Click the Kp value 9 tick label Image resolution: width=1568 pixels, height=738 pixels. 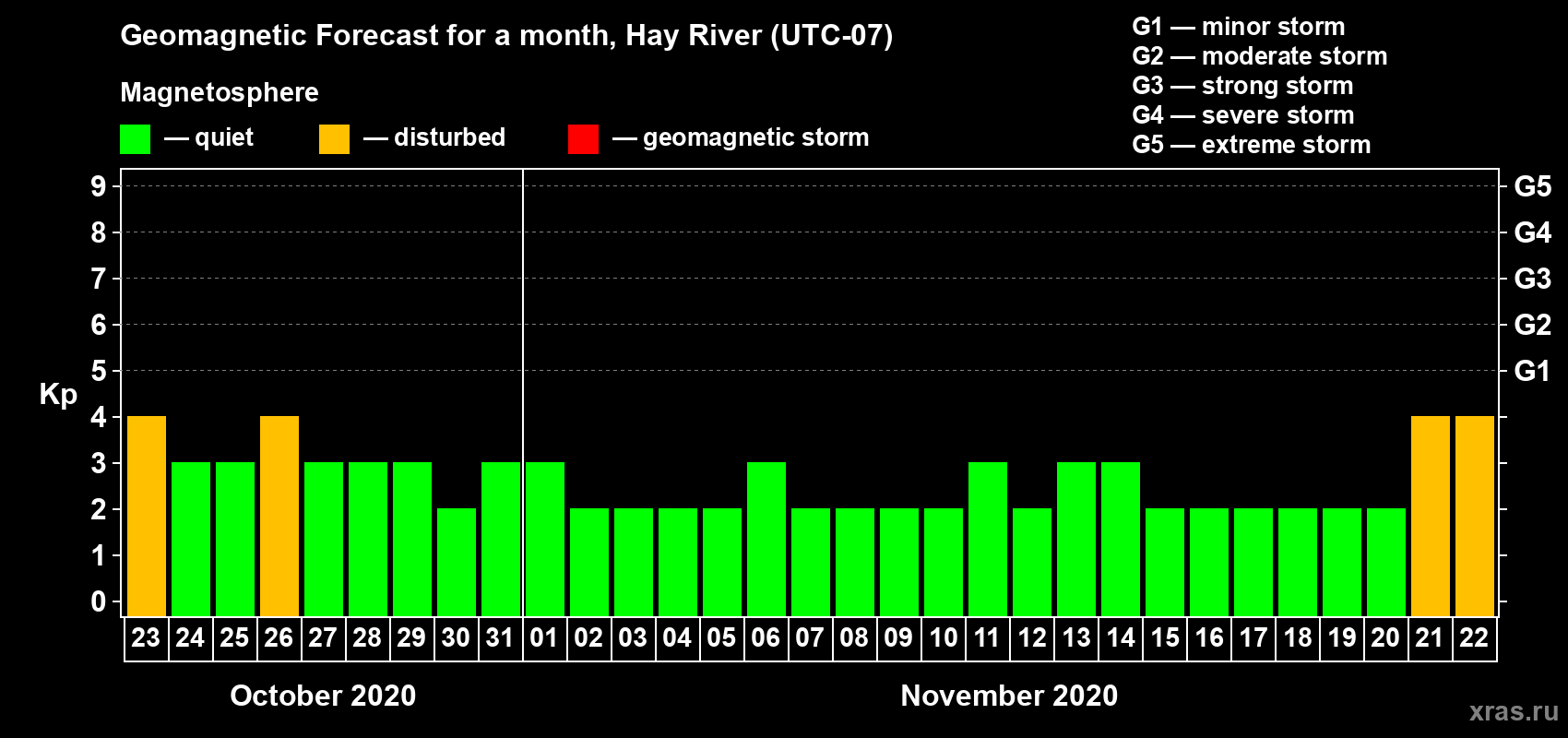(x=99, y=186)
